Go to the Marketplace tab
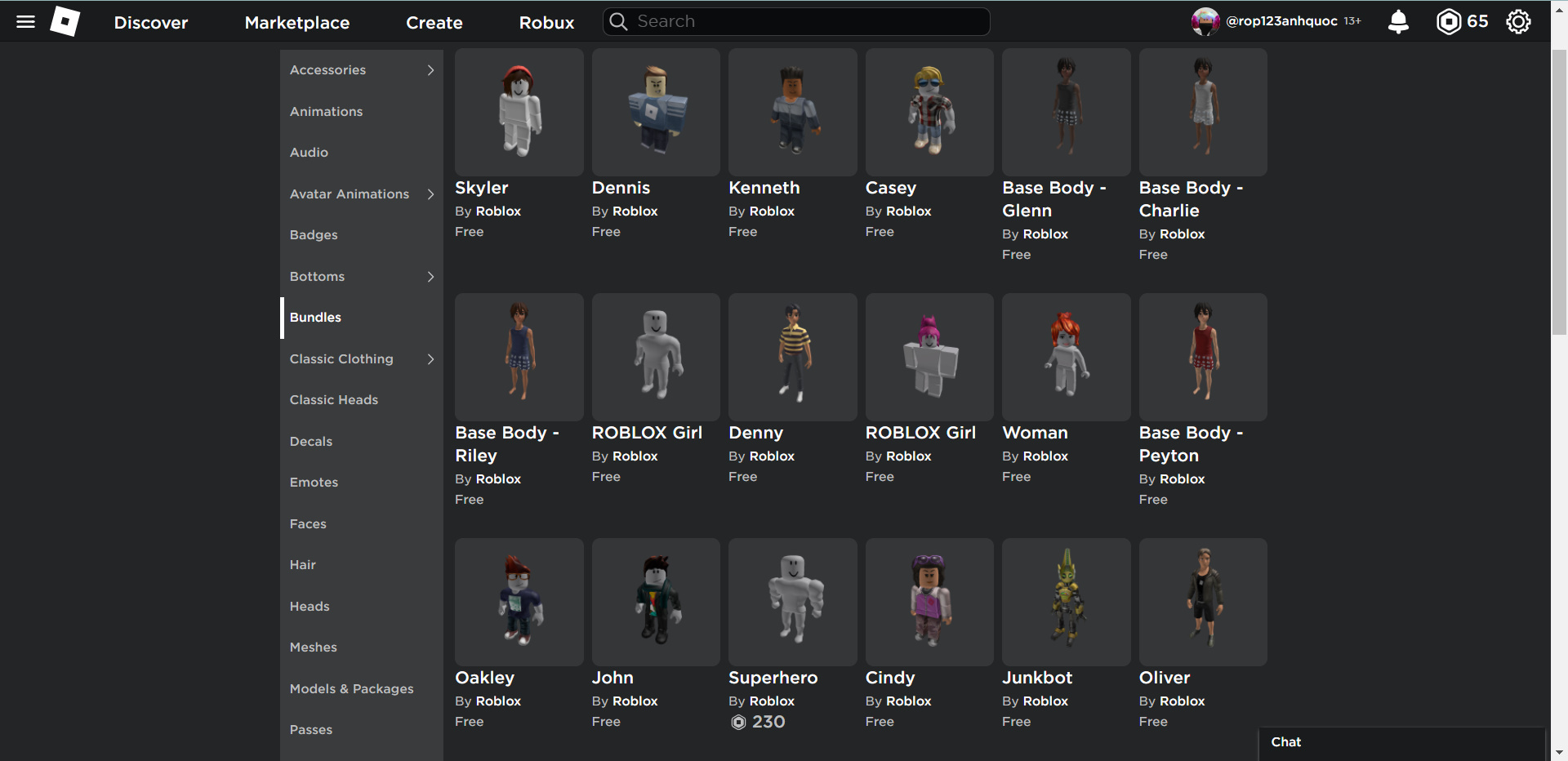The image size is (1568, 761). pos(297,23)
